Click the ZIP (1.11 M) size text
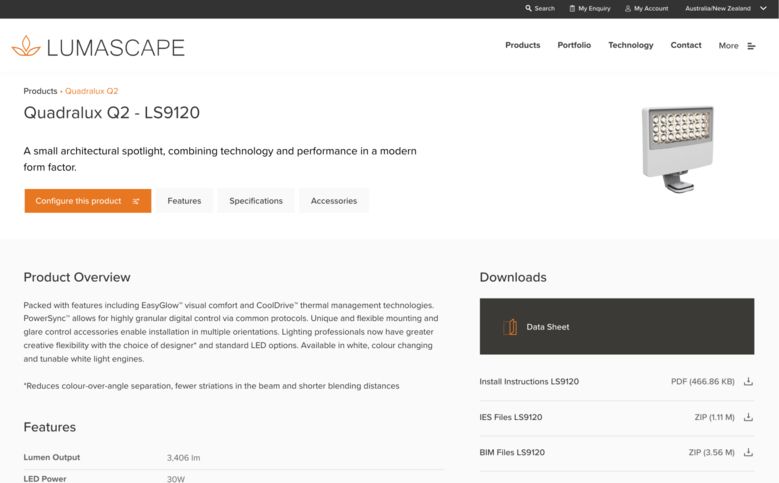Screen dimensions: 779x483 714,417
